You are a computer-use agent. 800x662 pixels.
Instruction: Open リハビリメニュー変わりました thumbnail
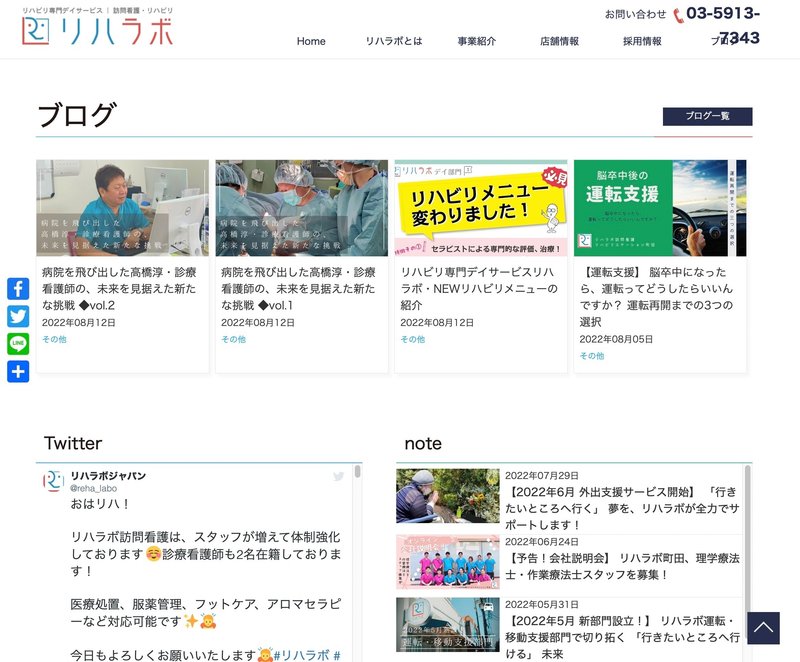tap(481, 208)
